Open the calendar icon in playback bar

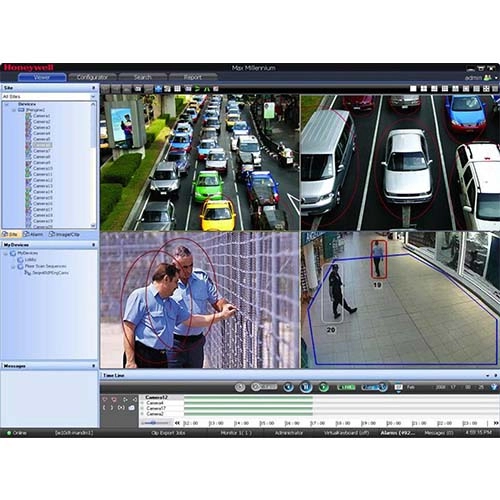pyautogui.click(x=398, y=387)
